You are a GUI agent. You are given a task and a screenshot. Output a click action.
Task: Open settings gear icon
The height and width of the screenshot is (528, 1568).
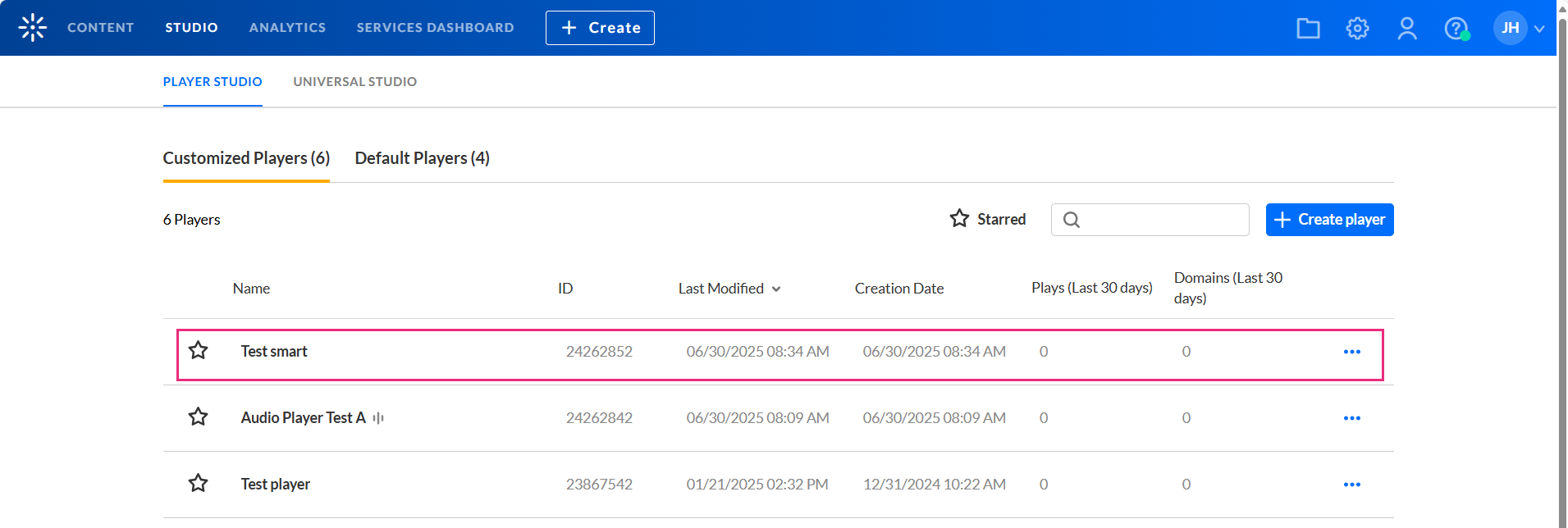pos(1357,29)
